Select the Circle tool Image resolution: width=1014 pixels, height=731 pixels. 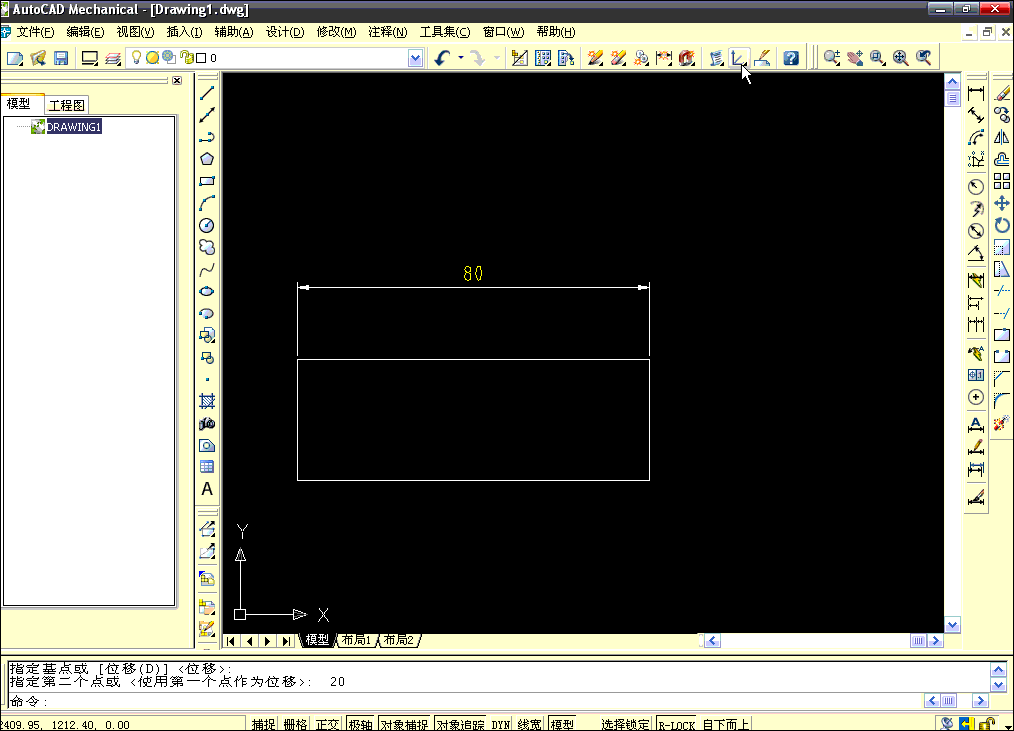pos(207,225)
